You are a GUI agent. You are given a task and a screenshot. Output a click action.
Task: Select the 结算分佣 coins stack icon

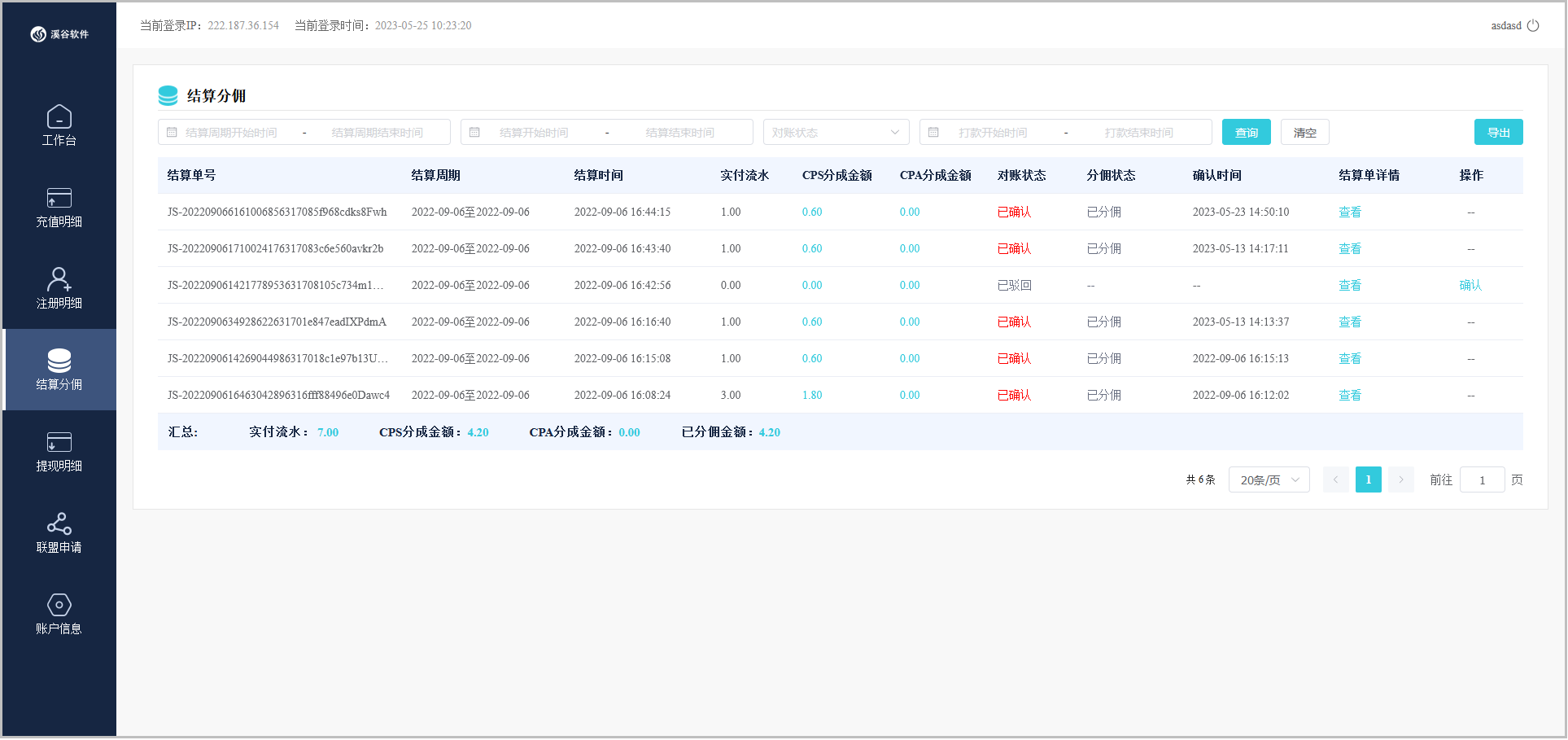pyautogui.click(x=59, y=361)
